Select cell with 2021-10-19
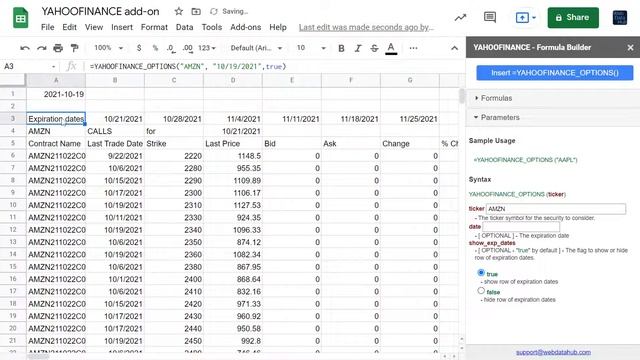 click(x=56, y=94)
